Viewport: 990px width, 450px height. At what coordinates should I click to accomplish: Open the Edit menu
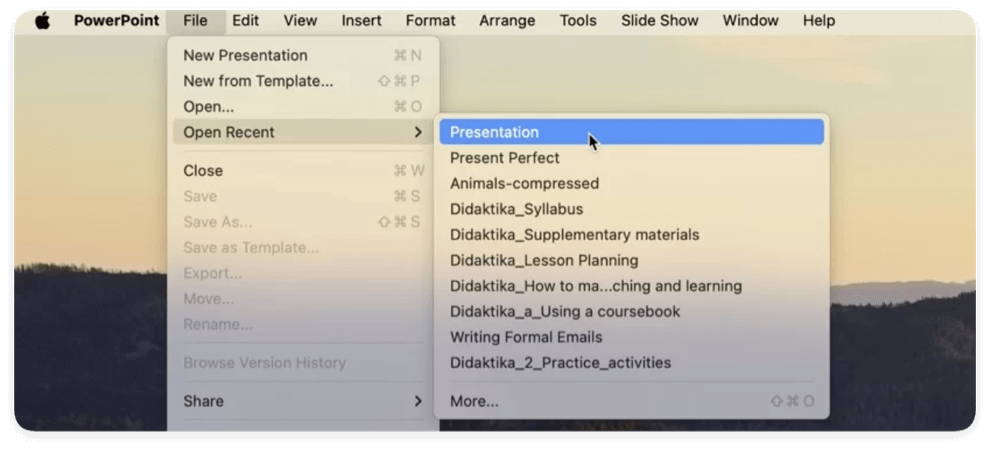pyautogui.click(x=246, y=21)
